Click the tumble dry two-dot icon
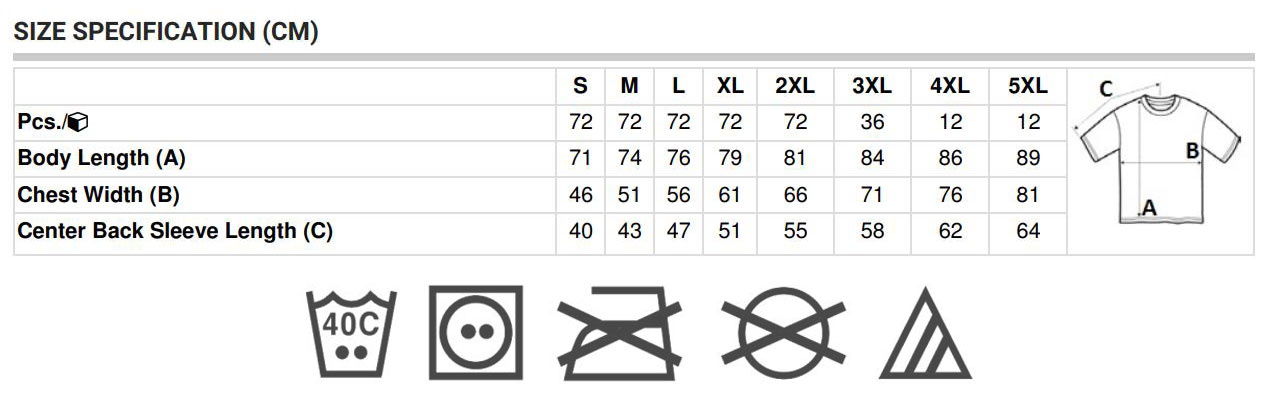This screenshot has height=404, width=1280. point(475,333)
